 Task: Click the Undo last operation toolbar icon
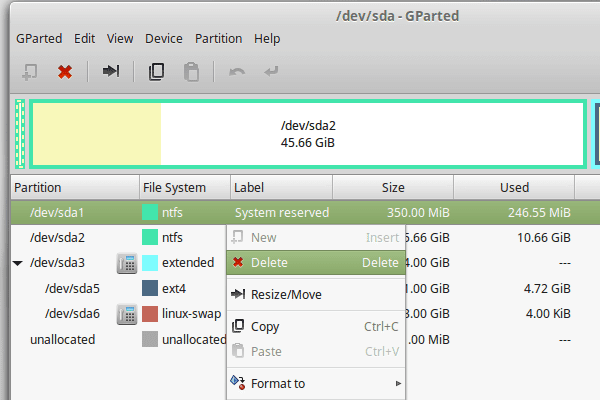click(237, 72)
